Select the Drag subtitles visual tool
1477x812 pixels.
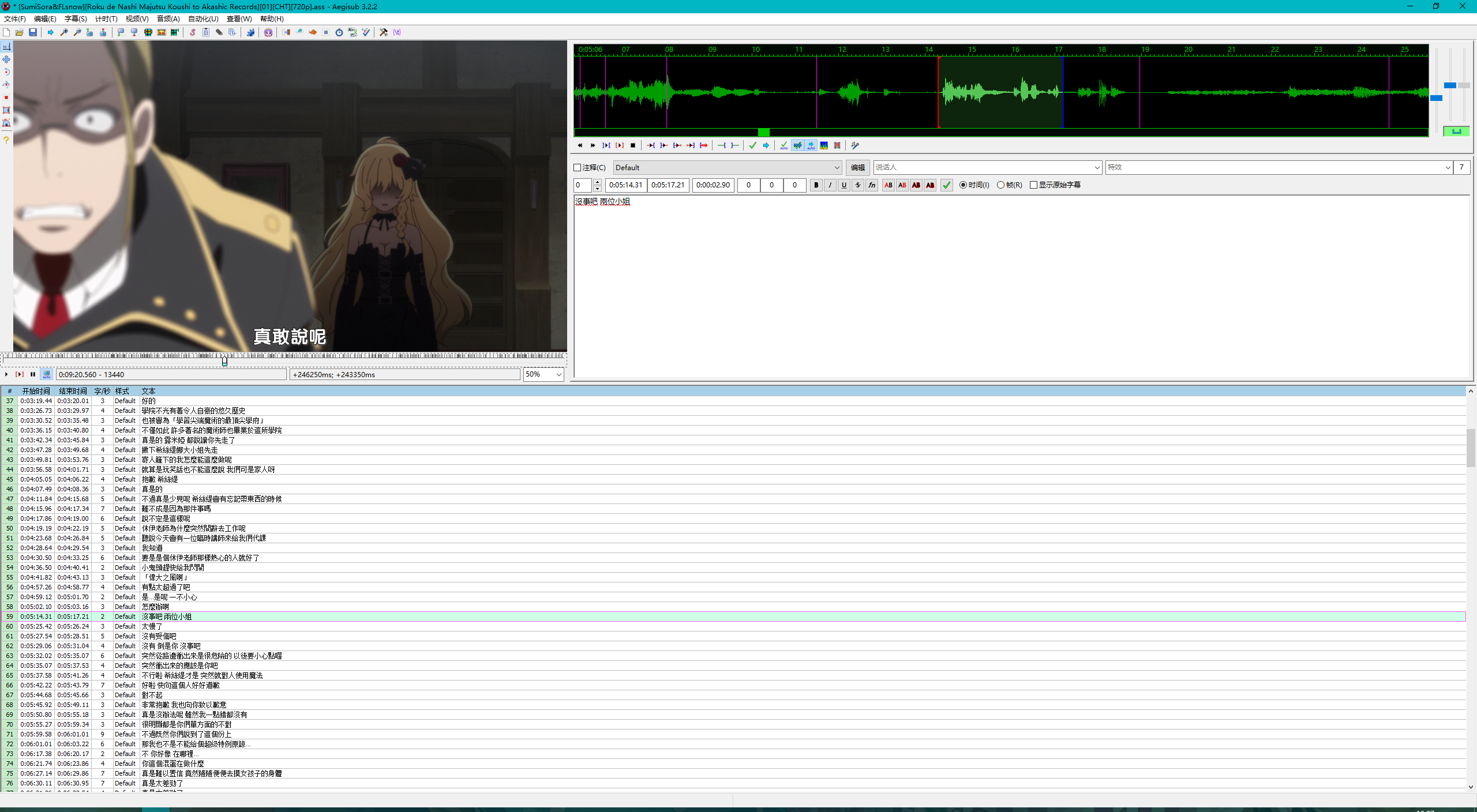pos(6,59)
